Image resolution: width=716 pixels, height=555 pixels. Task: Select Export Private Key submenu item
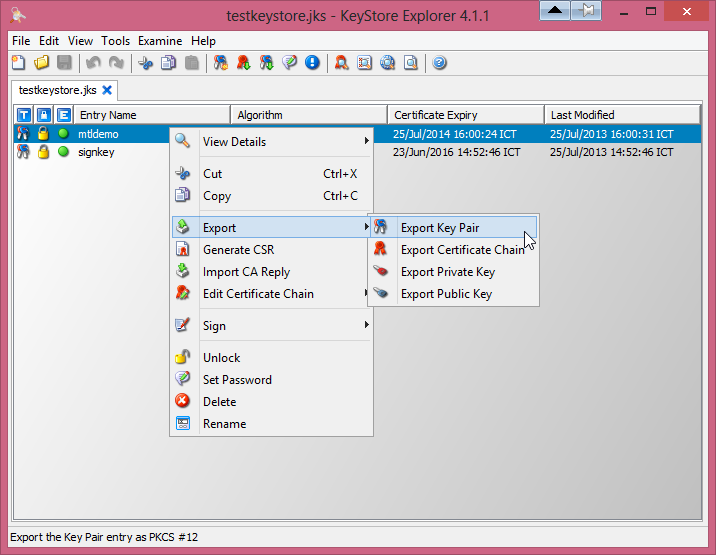point(453,272)
